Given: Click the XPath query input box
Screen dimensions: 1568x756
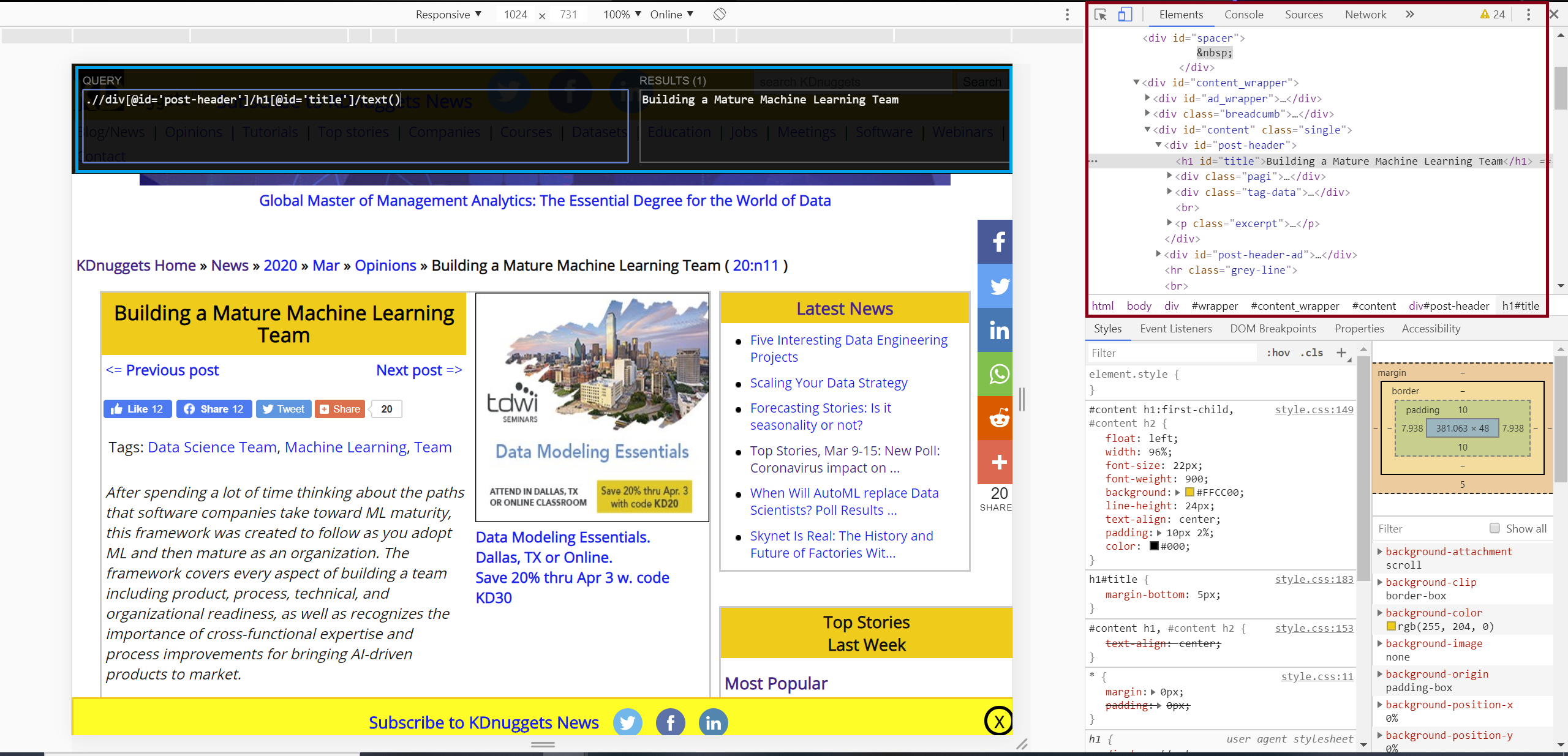Looking at the screenshot, I should 355,126.
